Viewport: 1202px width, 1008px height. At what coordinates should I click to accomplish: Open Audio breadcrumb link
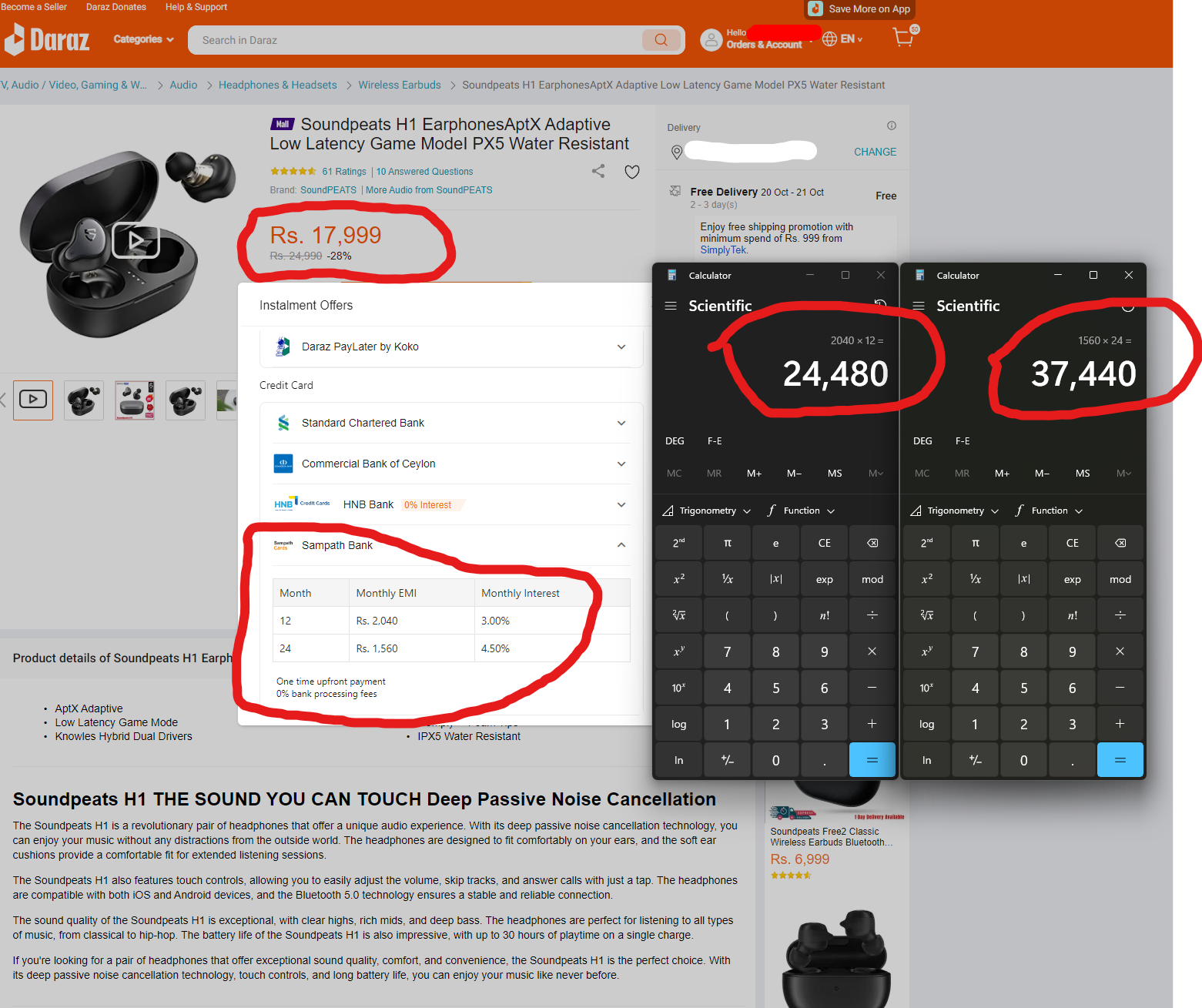coord(183,85)
